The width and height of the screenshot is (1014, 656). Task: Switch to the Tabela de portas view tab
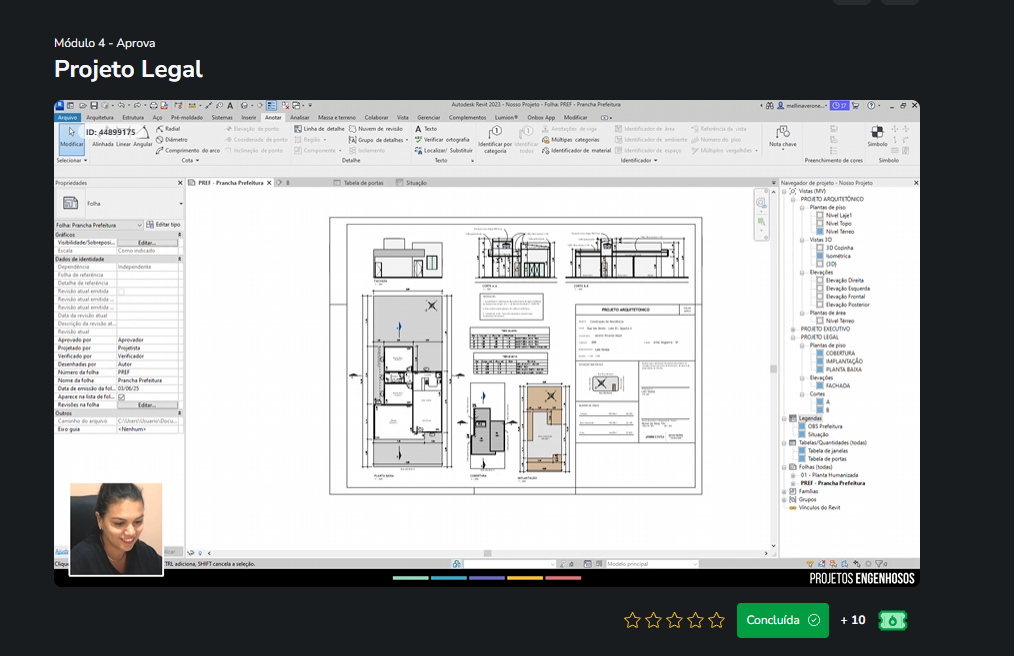[362, 183]
